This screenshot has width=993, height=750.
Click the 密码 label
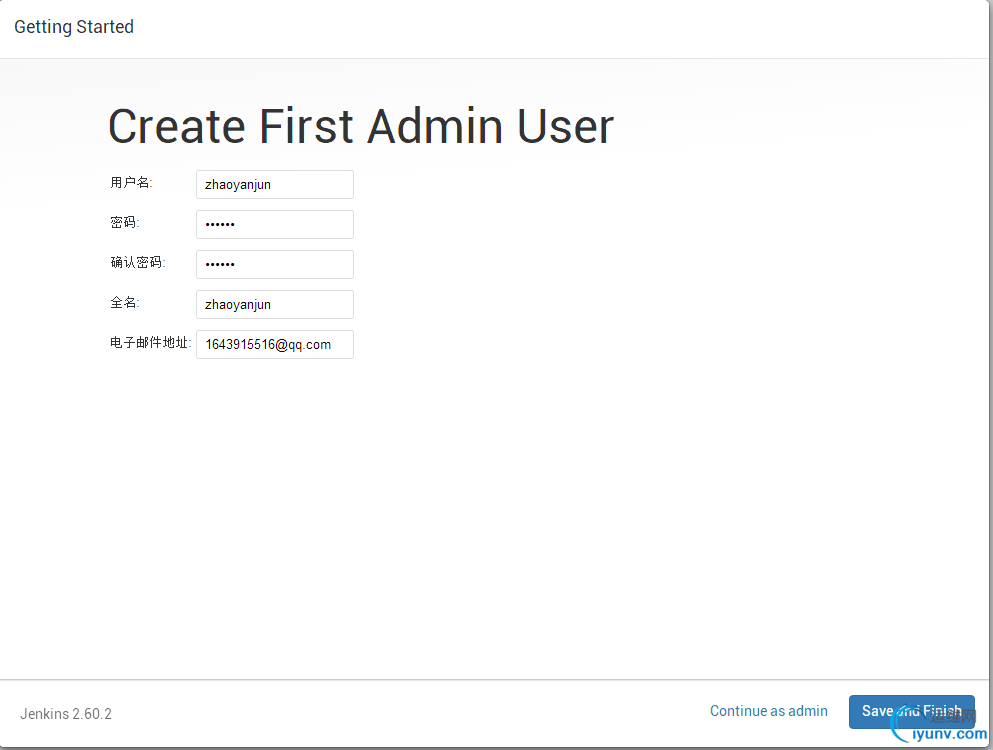125,222
